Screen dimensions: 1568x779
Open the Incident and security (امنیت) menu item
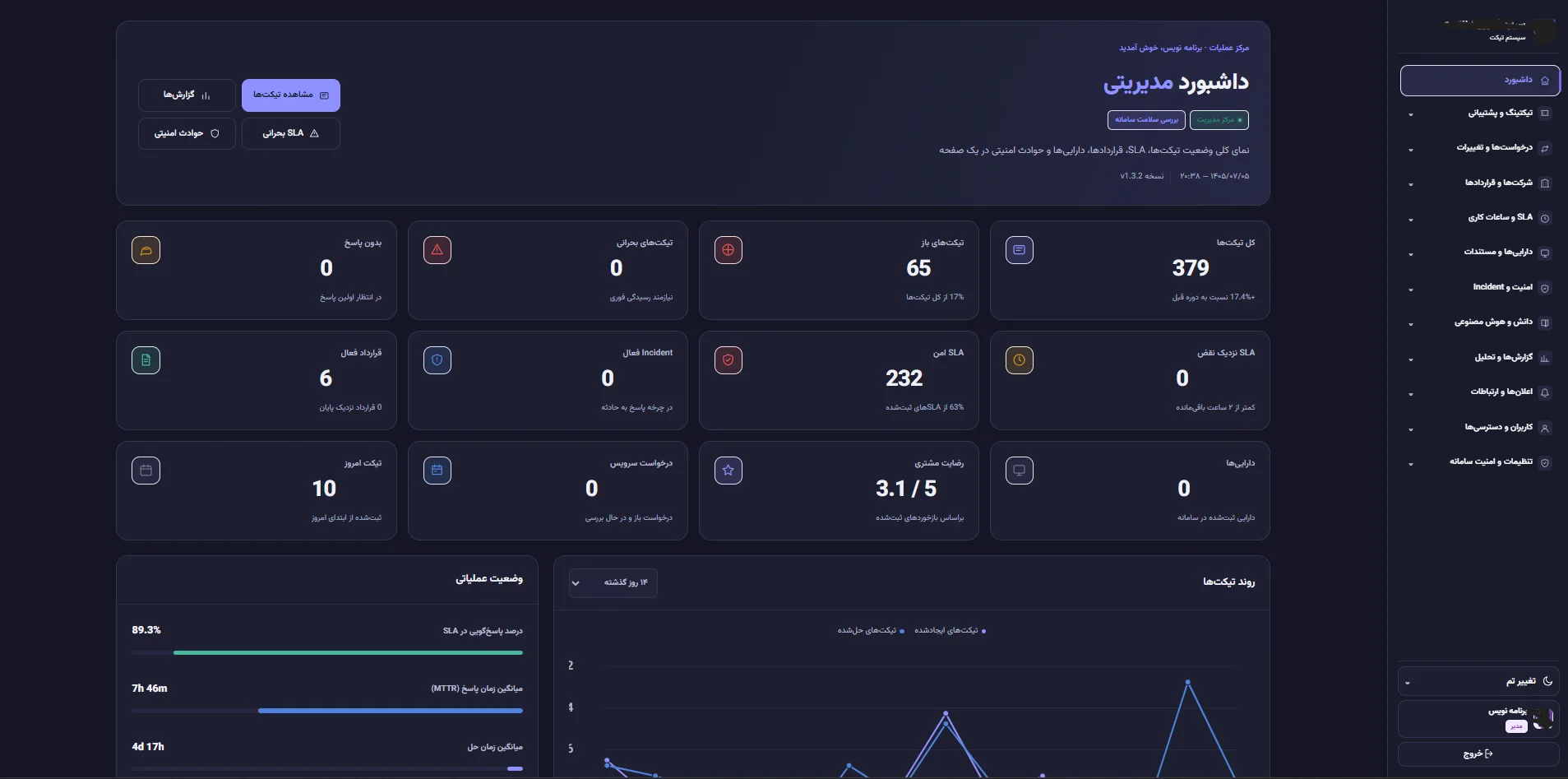(1480, 288)
